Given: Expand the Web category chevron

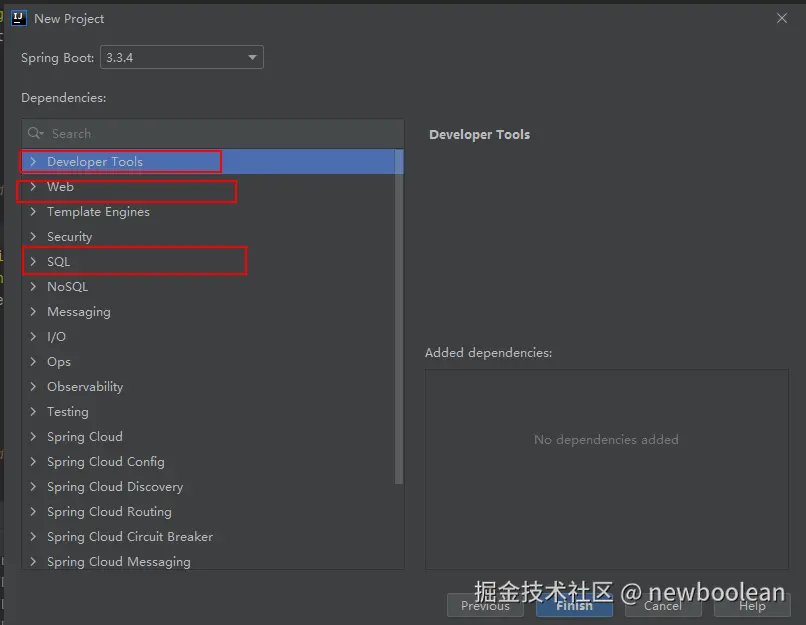Looking at the screenshot, I should [x=33, y=187].
